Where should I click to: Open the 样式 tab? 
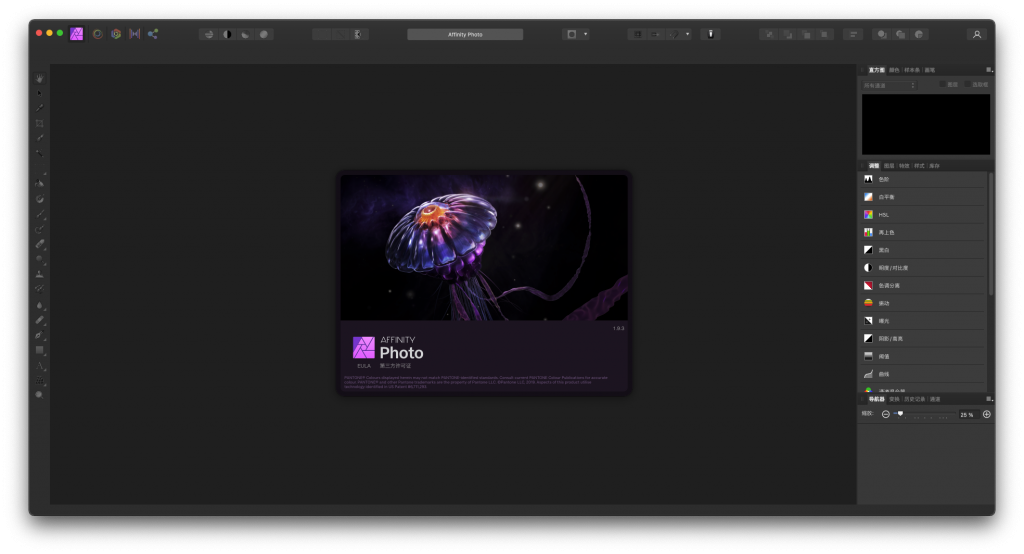(x=919, y=166)
